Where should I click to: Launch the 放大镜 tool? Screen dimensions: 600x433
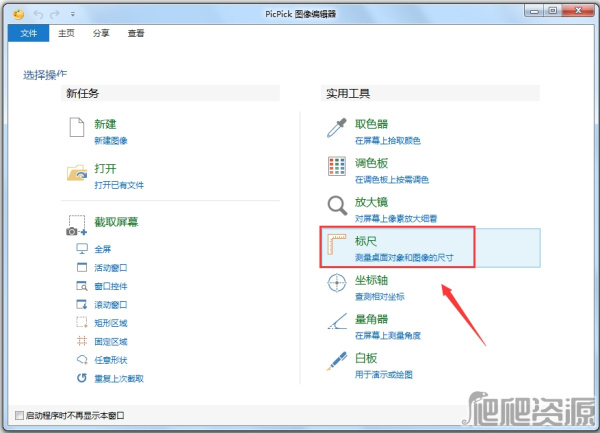pyautogui.click(x=372, y=202)
